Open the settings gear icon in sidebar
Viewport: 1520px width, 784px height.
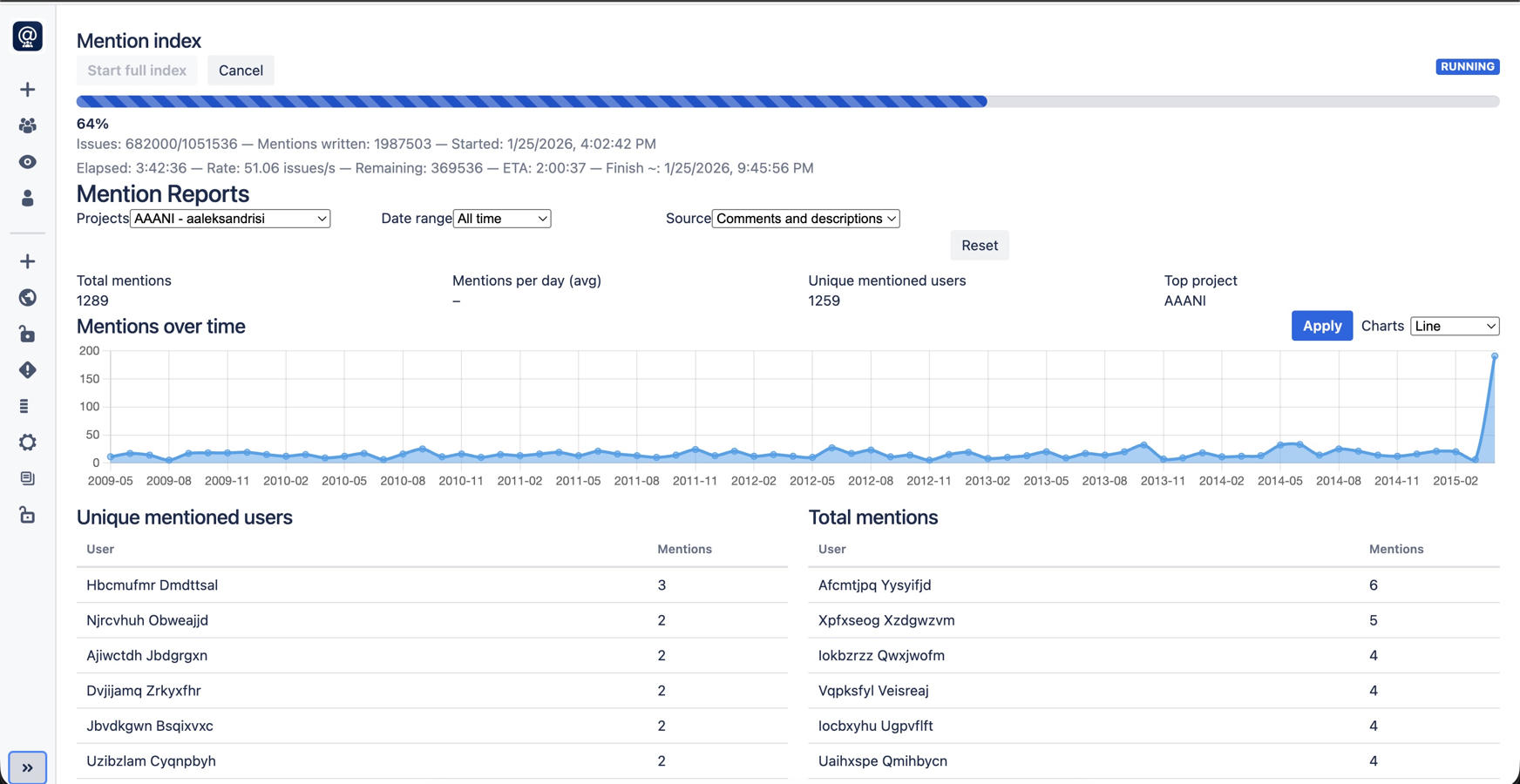[x=27, y=443]
